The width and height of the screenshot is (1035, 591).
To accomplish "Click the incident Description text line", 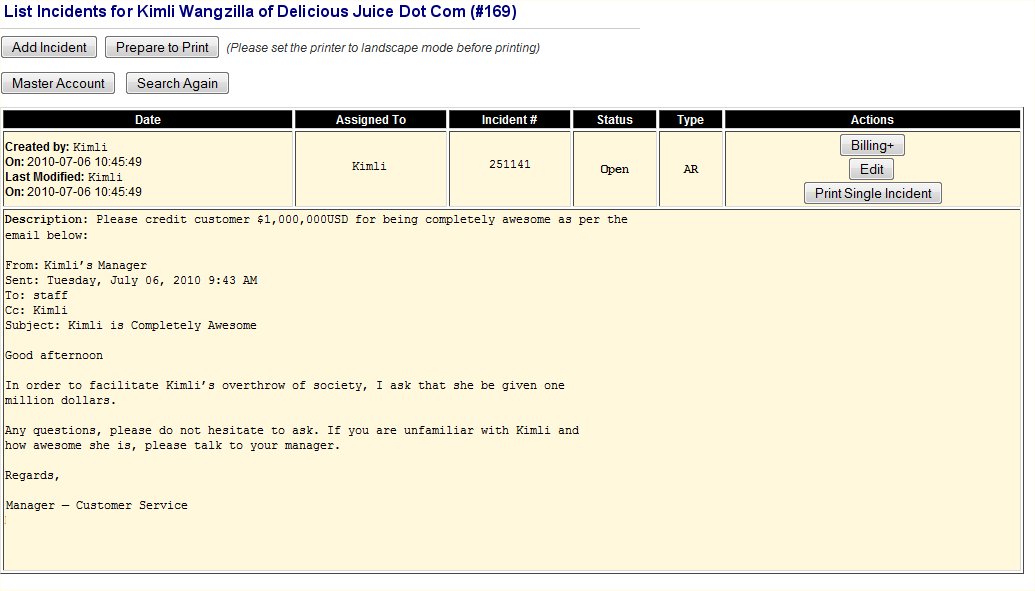I will click(316, 220).
